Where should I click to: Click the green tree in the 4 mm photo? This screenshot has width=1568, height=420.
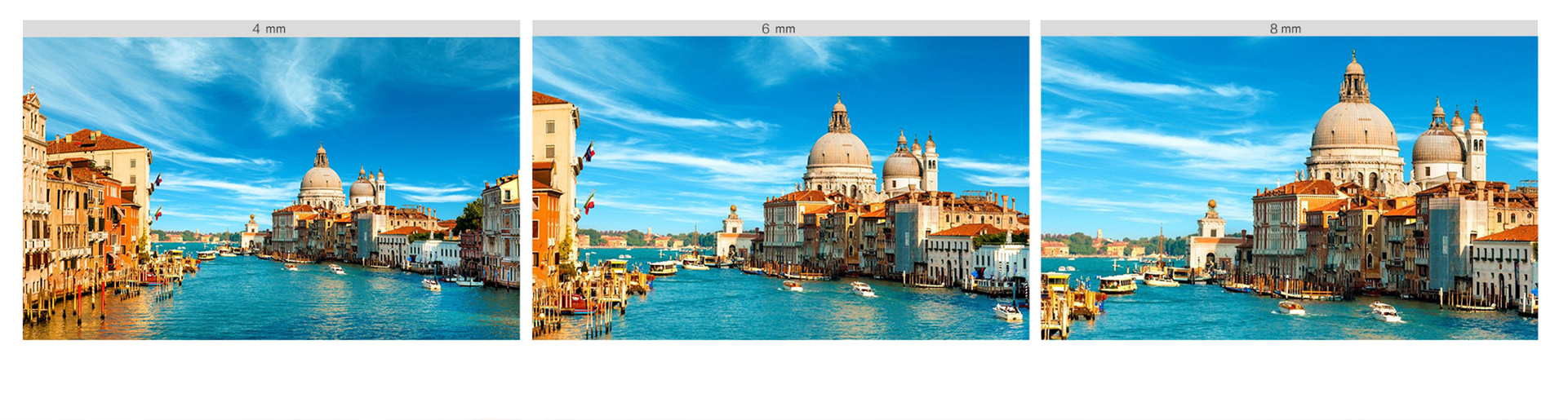470,216
